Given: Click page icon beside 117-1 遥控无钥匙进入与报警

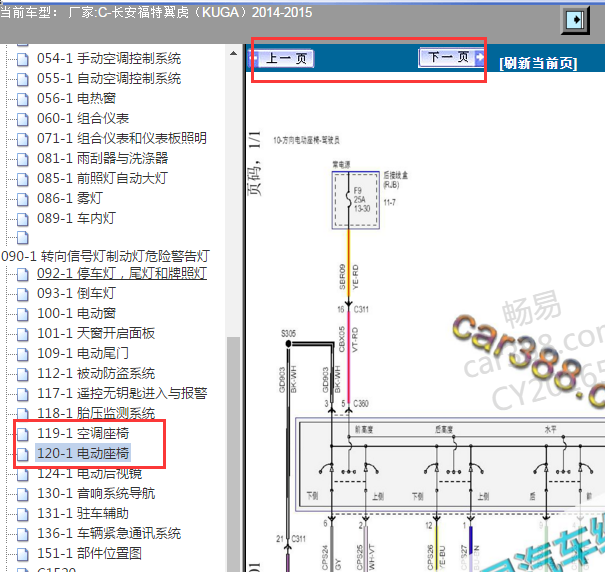Looking at the screenshot, I should [x=23, y=394].
